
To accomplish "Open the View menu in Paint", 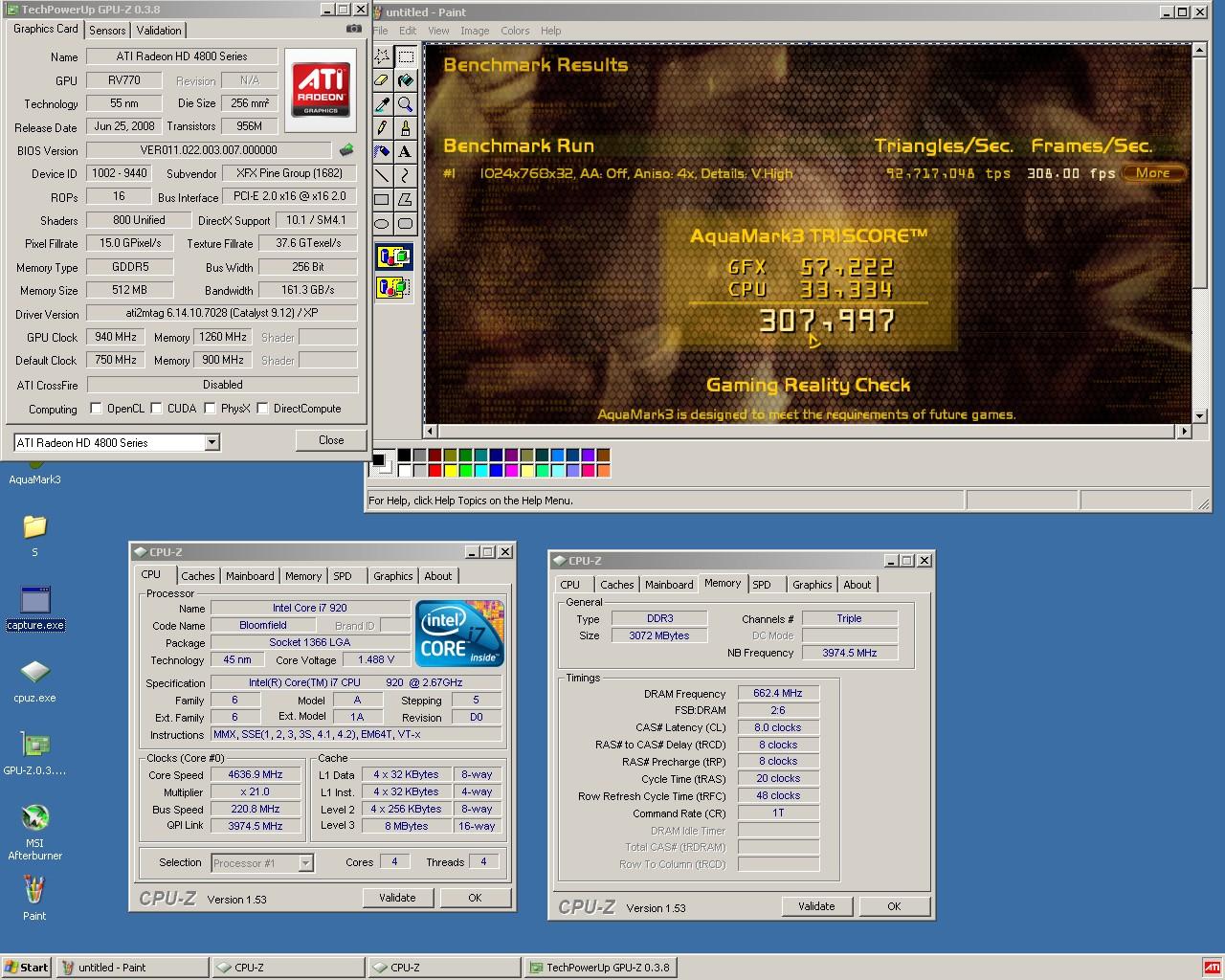I will [438, 31].
